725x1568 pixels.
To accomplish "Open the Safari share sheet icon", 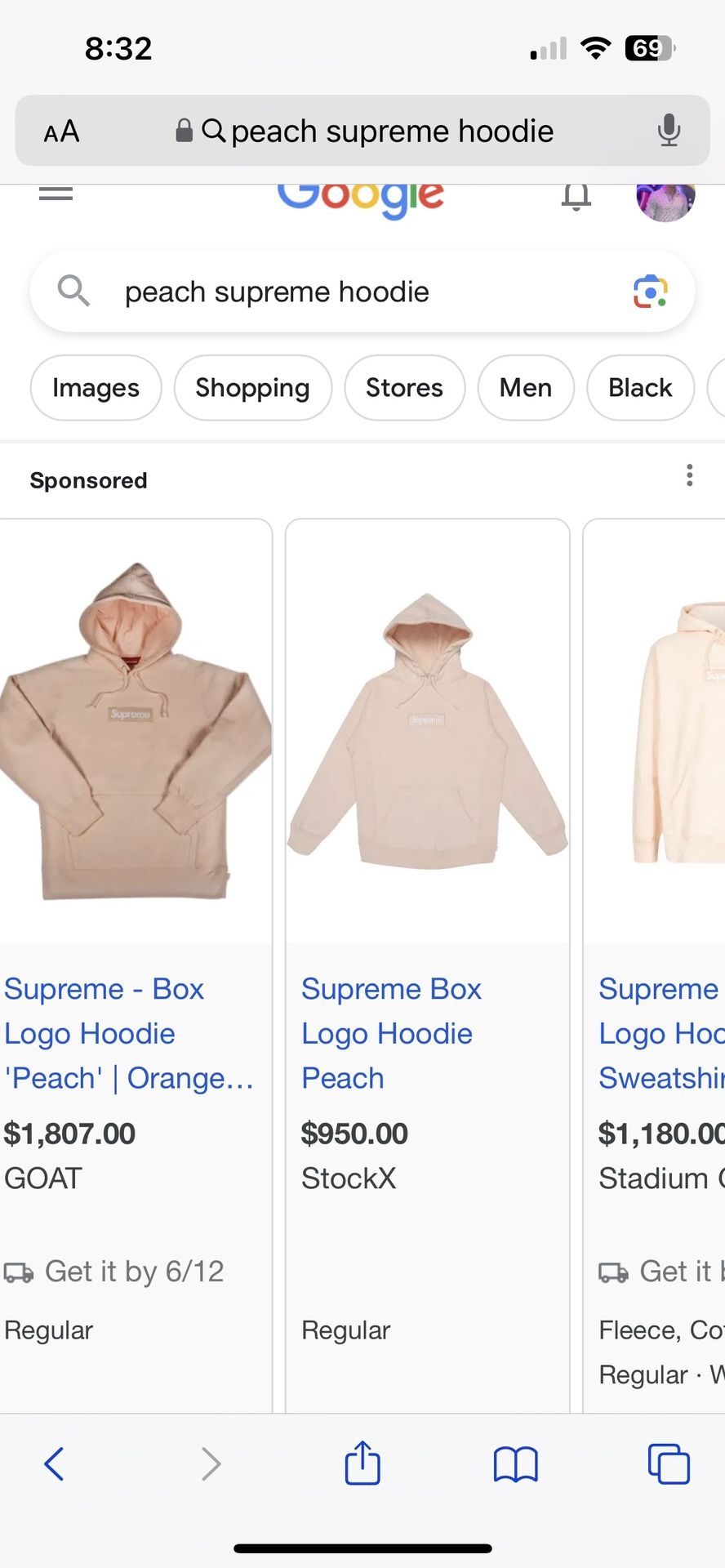I will [362, 1463].
